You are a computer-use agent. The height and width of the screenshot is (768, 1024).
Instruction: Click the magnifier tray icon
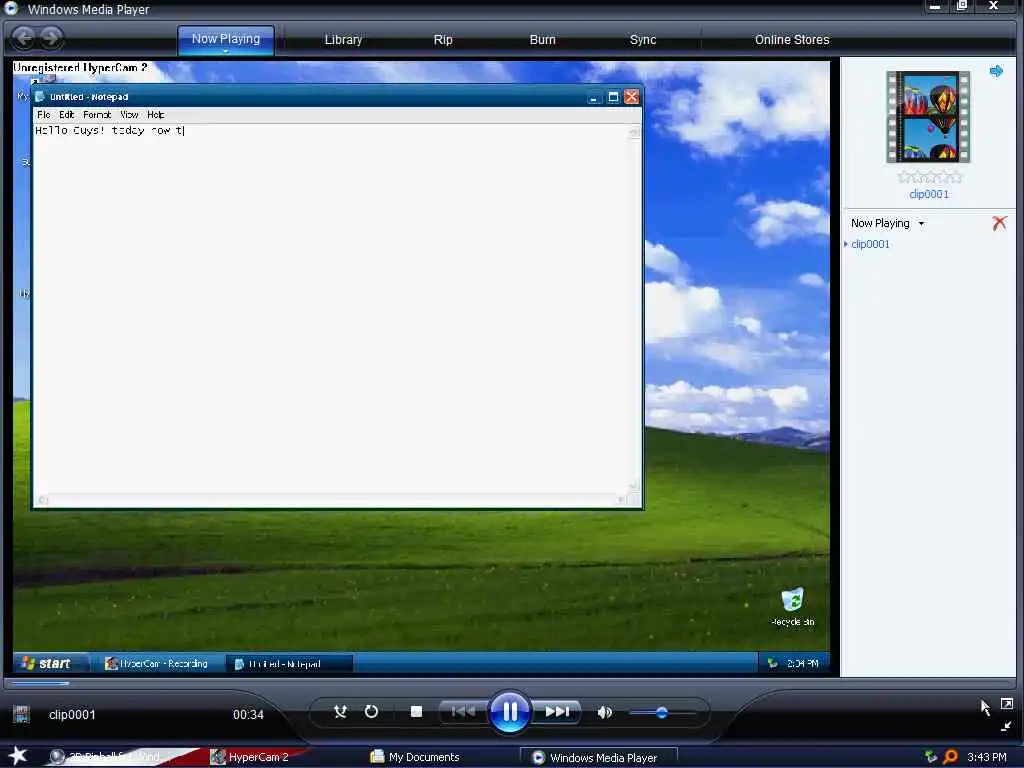pyautogui.click(x=950, y=757)
